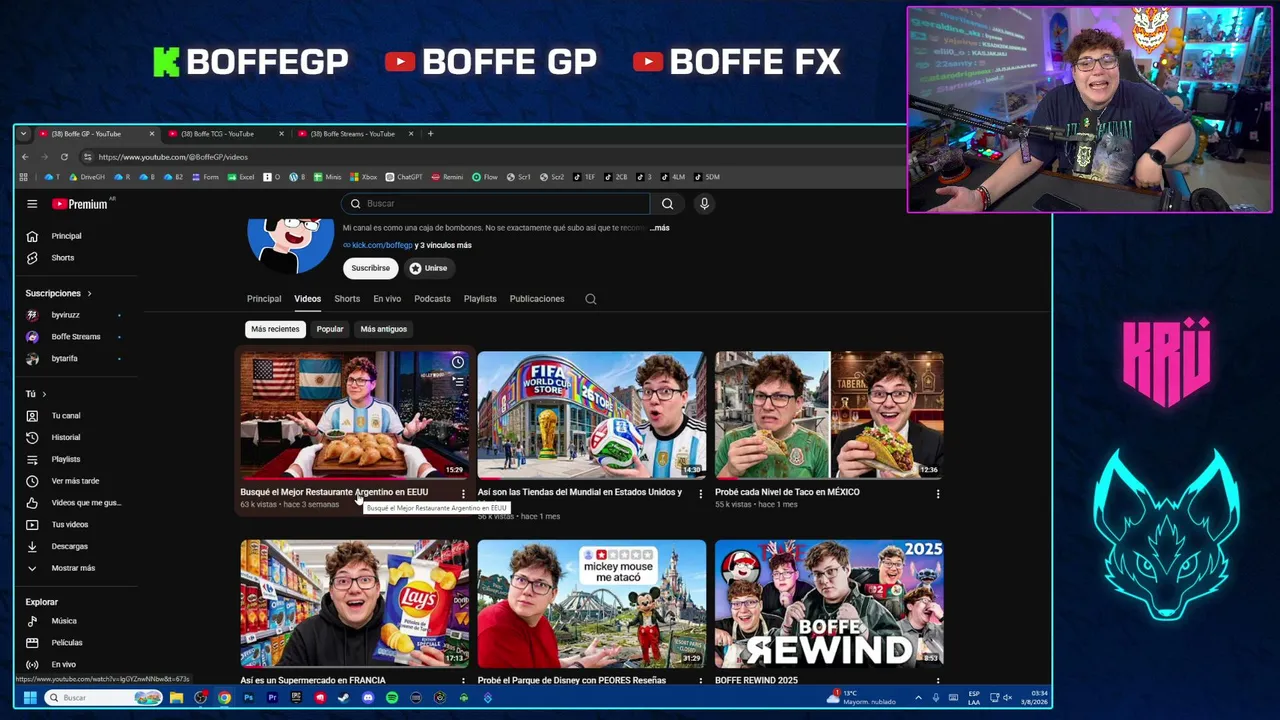Open Shorts in the left sidebar
1280x720 pixels.
click(62, 258)
